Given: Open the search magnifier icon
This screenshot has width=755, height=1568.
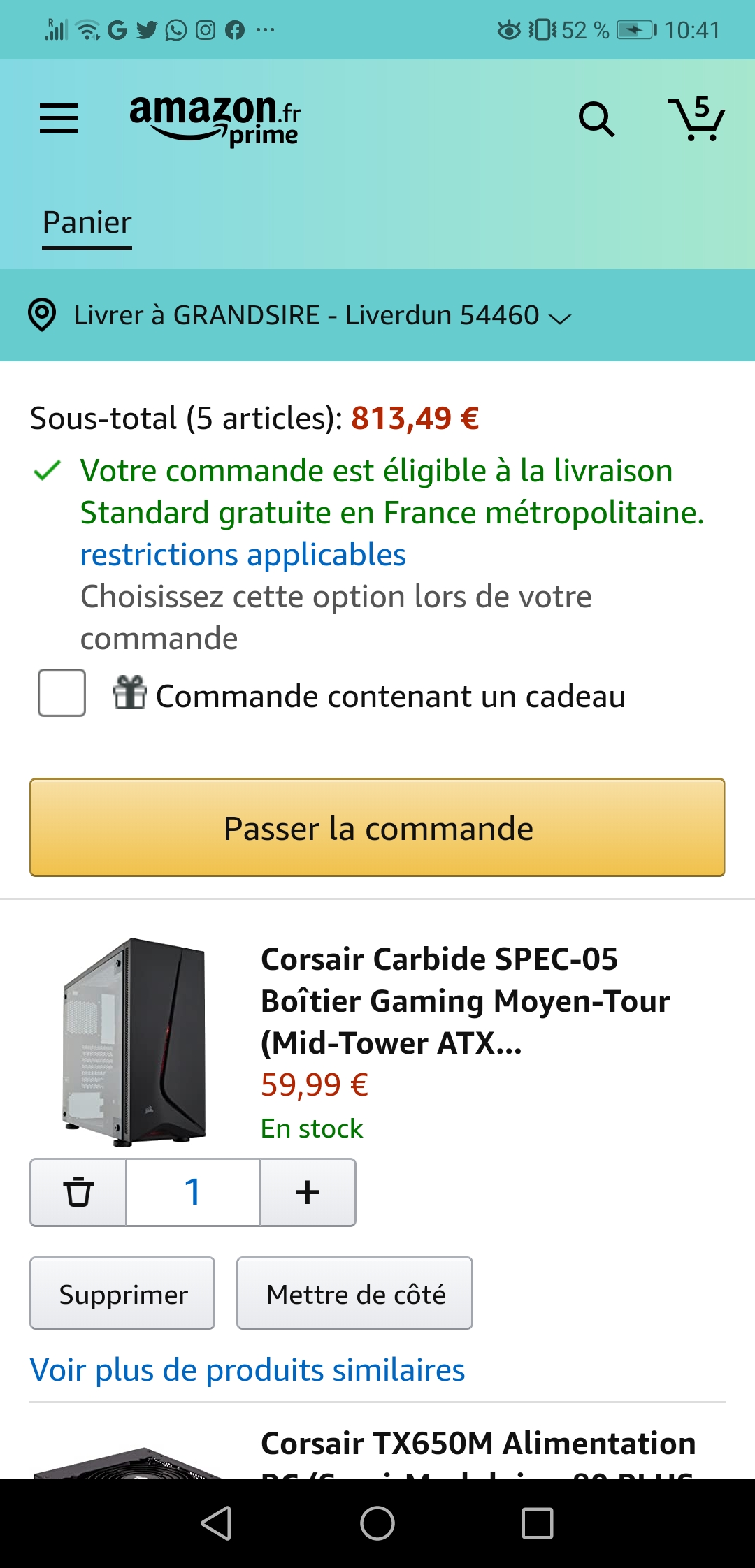Looking at the screenshot, I should tap(596, 119).
